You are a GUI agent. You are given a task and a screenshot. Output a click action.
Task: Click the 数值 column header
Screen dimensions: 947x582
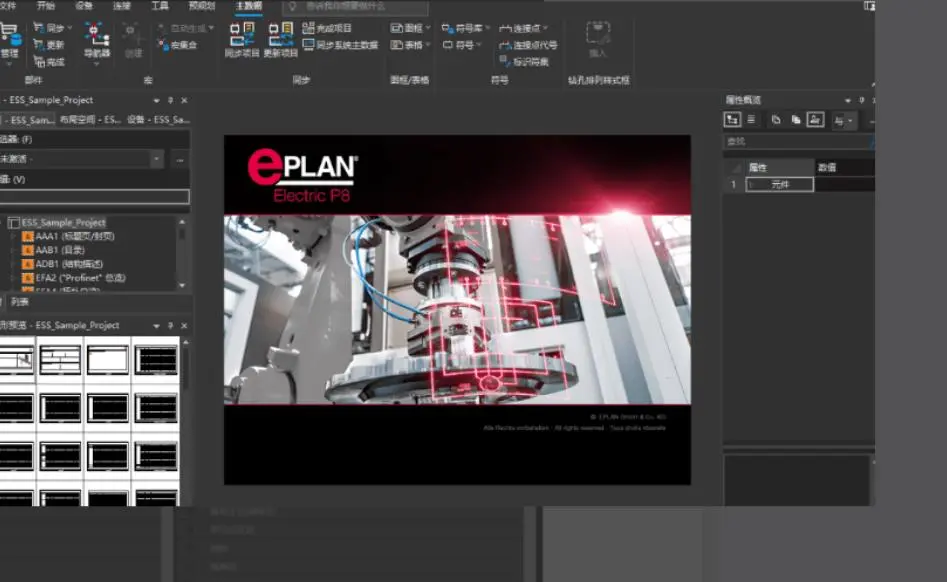coord(844,167)
